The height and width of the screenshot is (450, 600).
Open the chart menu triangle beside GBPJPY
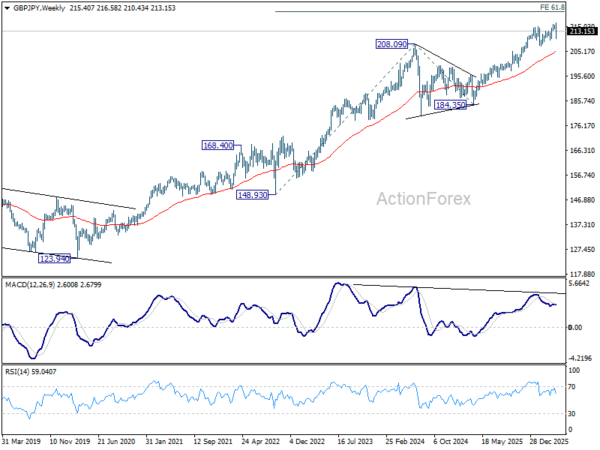coord(7,8)
